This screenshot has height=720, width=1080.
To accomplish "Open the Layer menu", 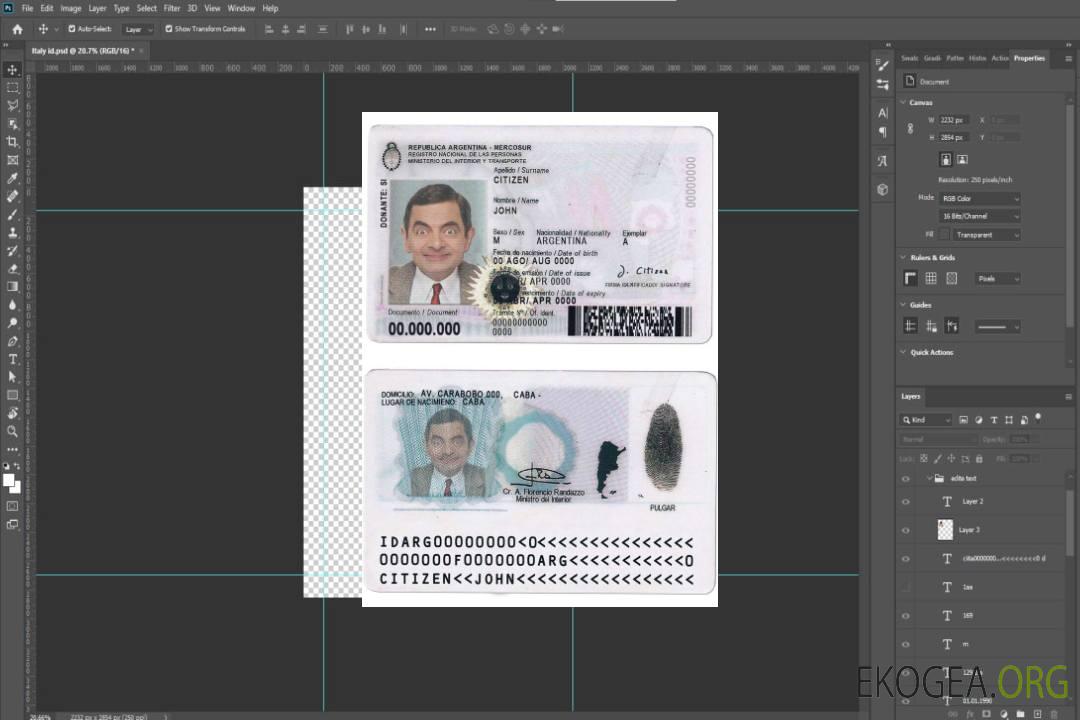I will coord(97,8).
